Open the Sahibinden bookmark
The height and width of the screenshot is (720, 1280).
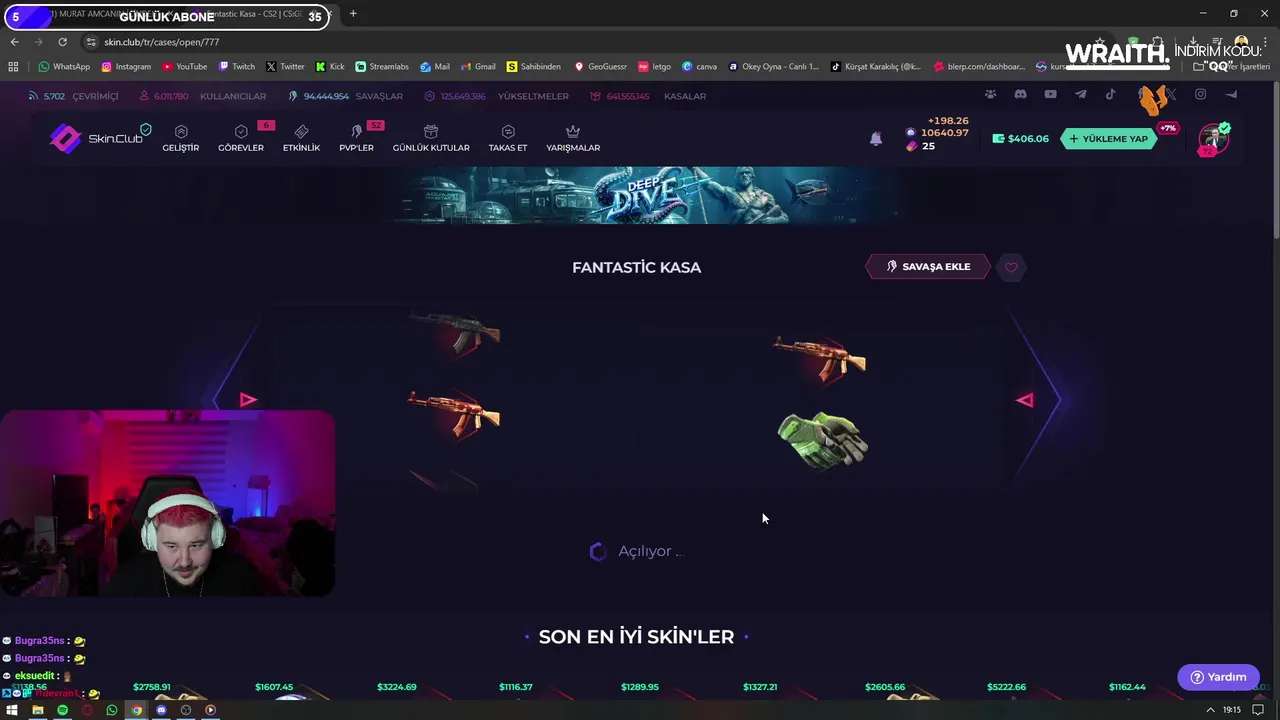tap(534, 67)
